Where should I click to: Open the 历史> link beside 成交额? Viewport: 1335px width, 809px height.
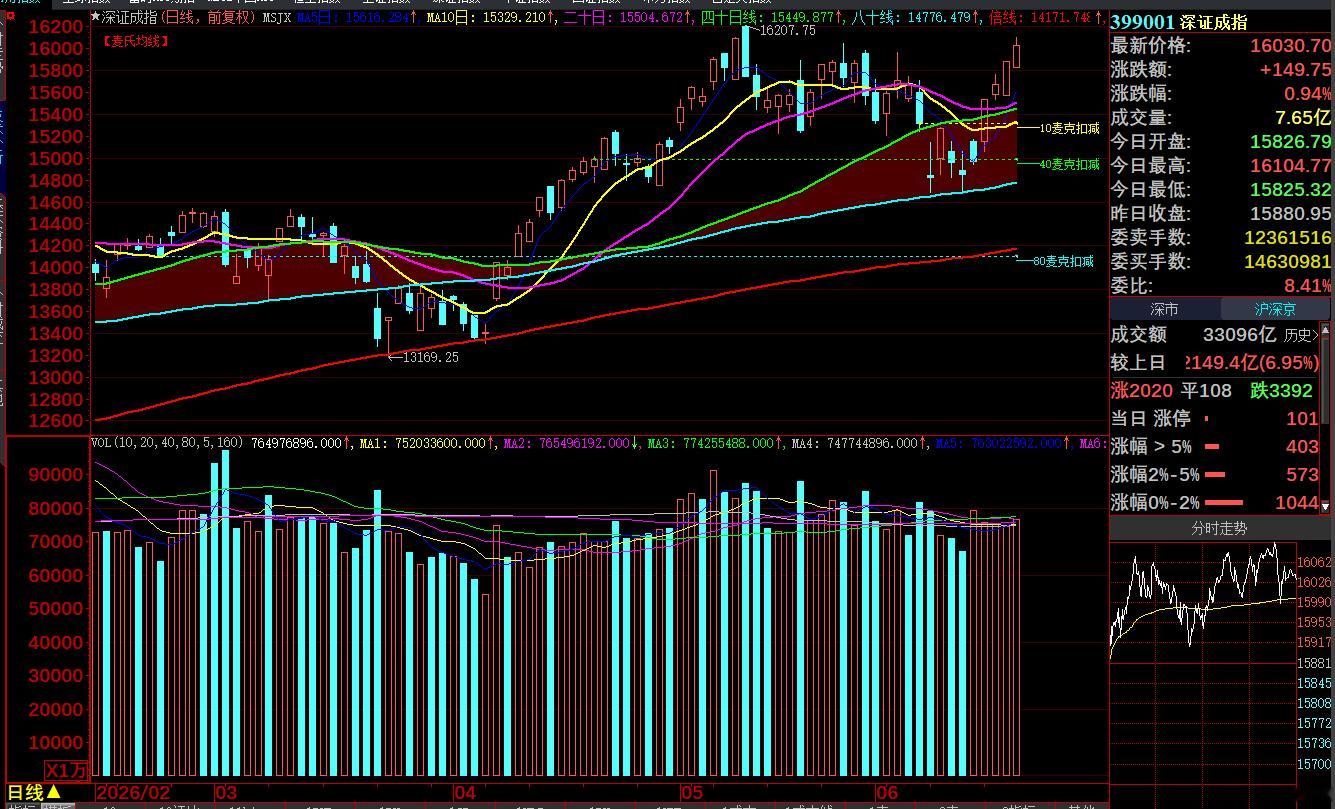point(1301,336)
